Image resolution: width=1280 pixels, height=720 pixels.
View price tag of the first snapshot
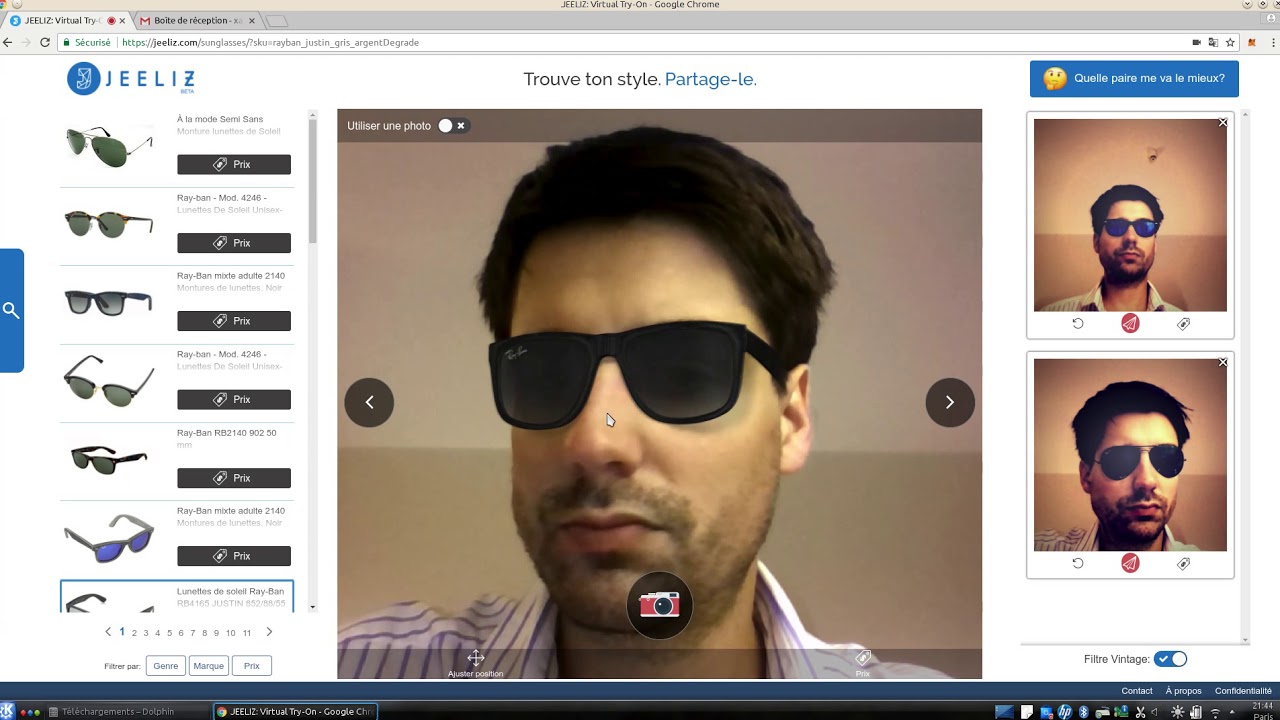[1183, 324]
